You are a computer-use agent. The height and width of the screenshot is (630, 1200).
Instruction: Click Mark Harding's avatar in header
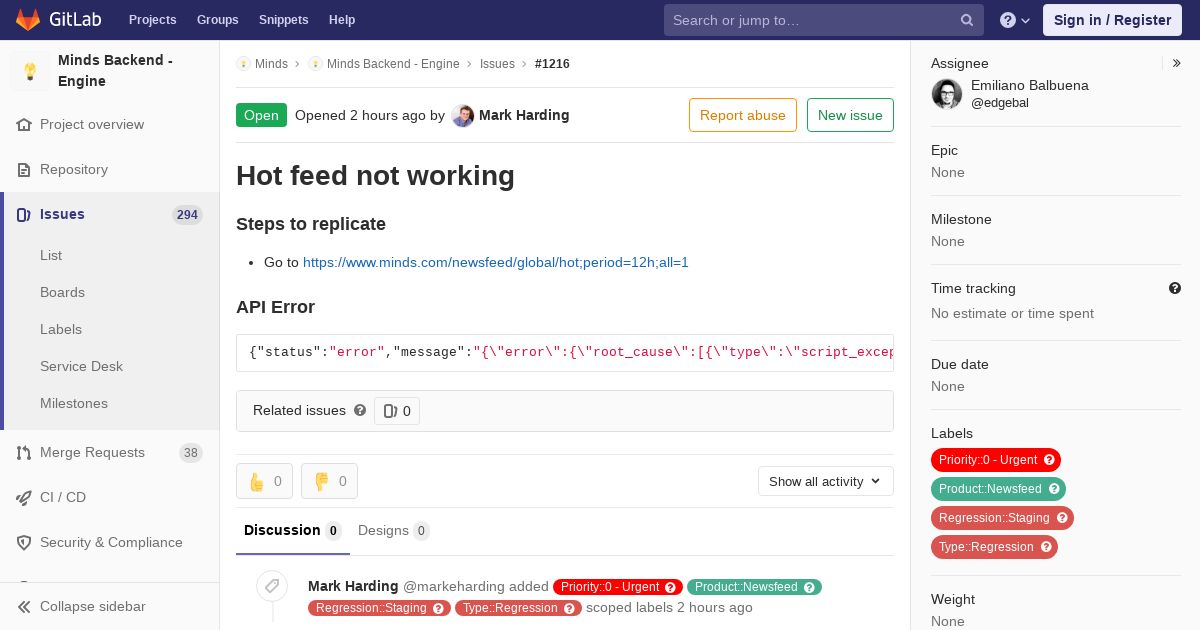462,115
